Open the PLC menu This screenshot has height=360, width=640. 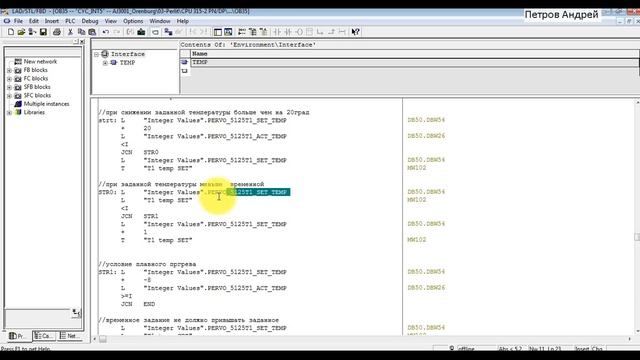70,21
